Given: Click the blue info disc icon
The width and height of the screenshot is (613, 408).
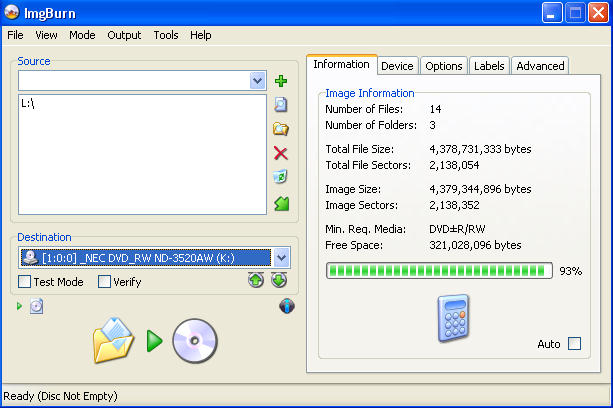Looking at the screenshot, I should coord(287,306).
